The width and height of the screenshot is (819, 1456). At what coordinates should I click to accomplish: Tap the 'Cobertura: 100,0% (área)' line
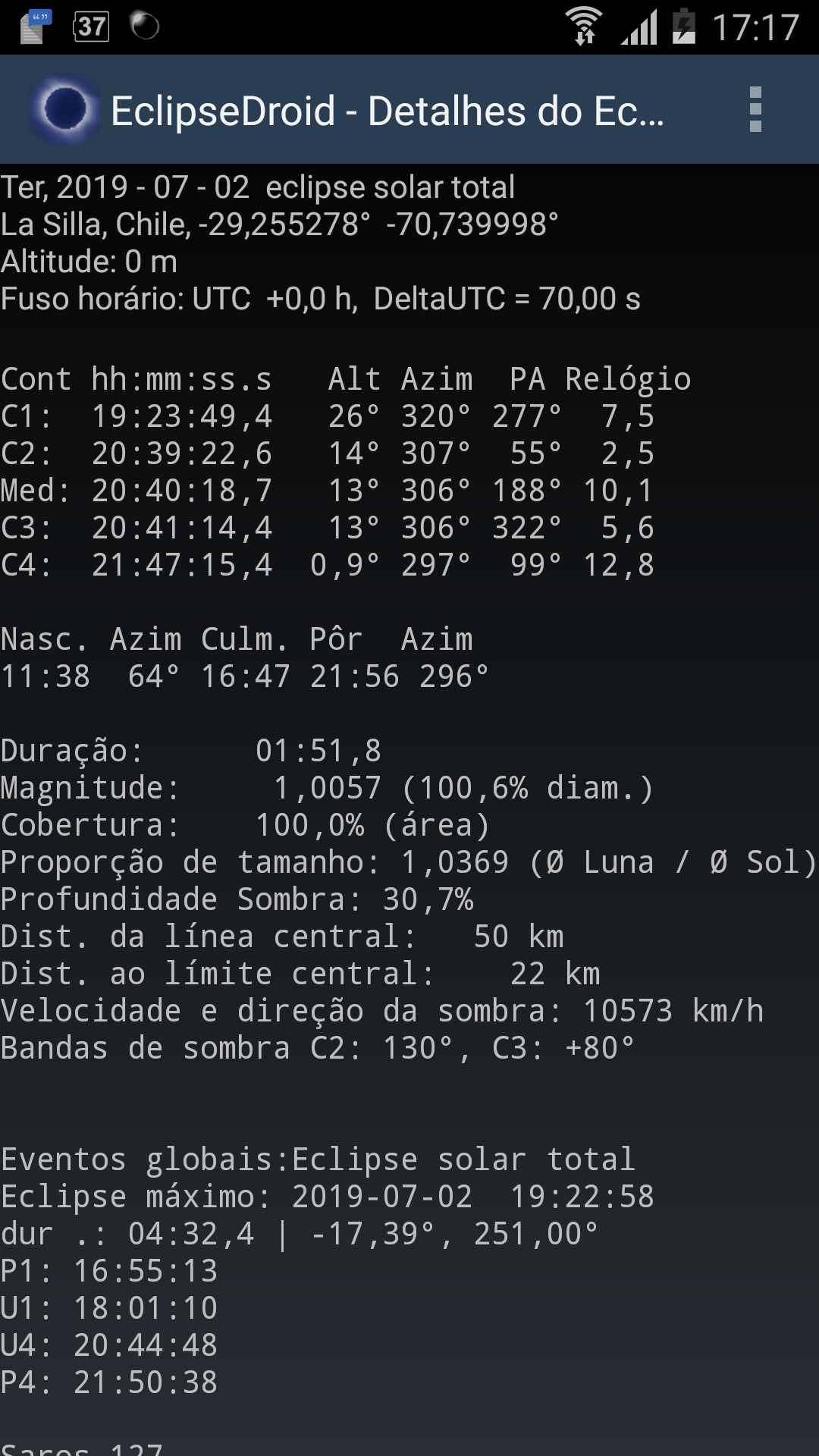pos(246,825)
